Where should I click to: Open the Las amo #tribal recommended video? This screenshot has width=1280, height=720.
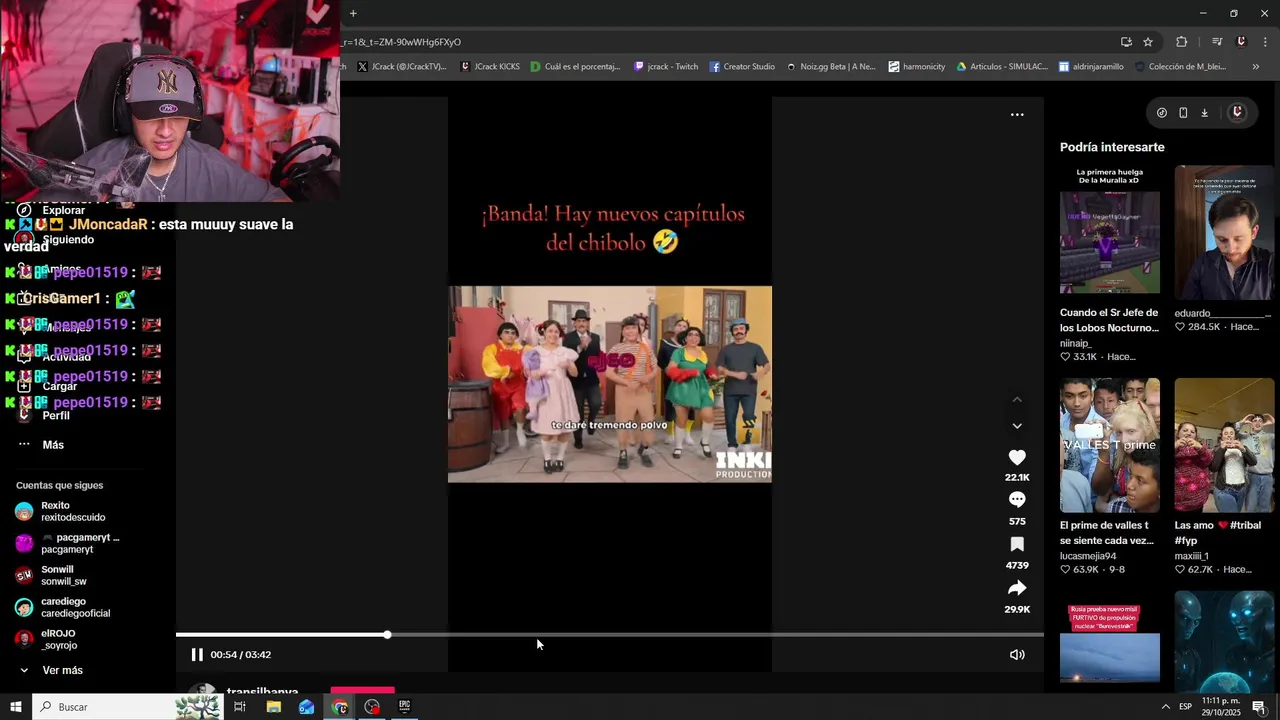point(1224,444)
